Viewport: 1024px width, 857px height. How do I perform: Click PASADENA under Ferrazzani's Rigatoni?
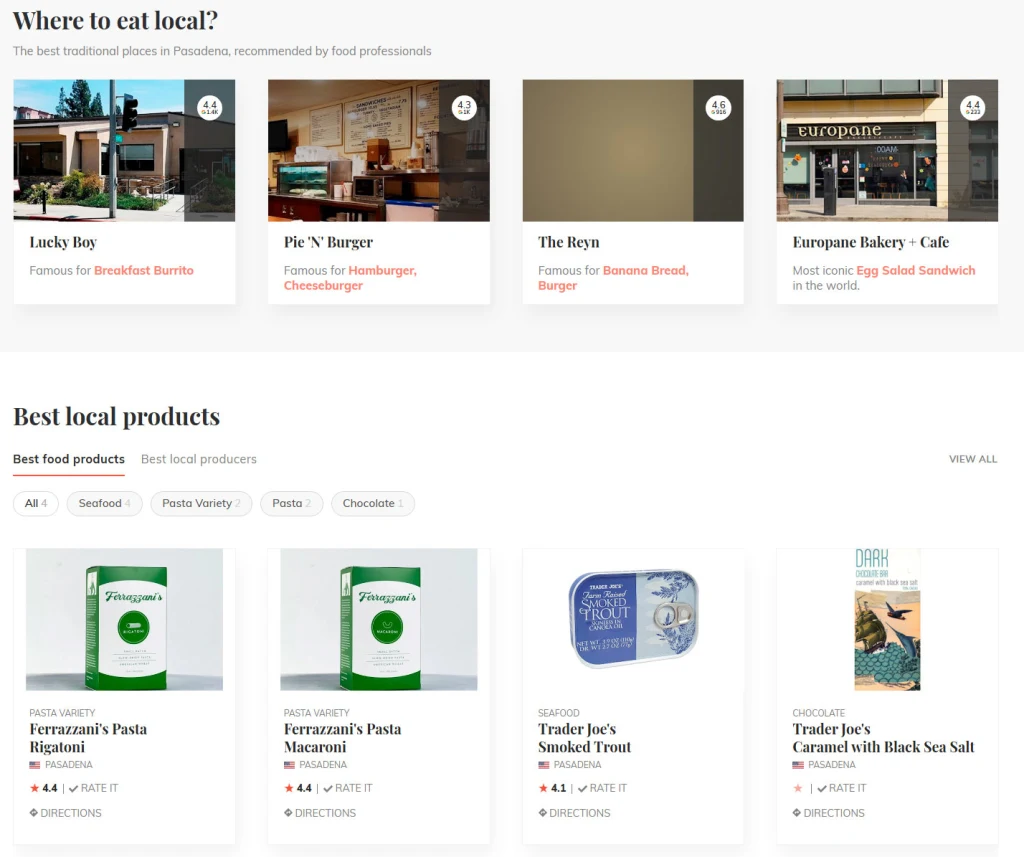[x=69, y=765]
